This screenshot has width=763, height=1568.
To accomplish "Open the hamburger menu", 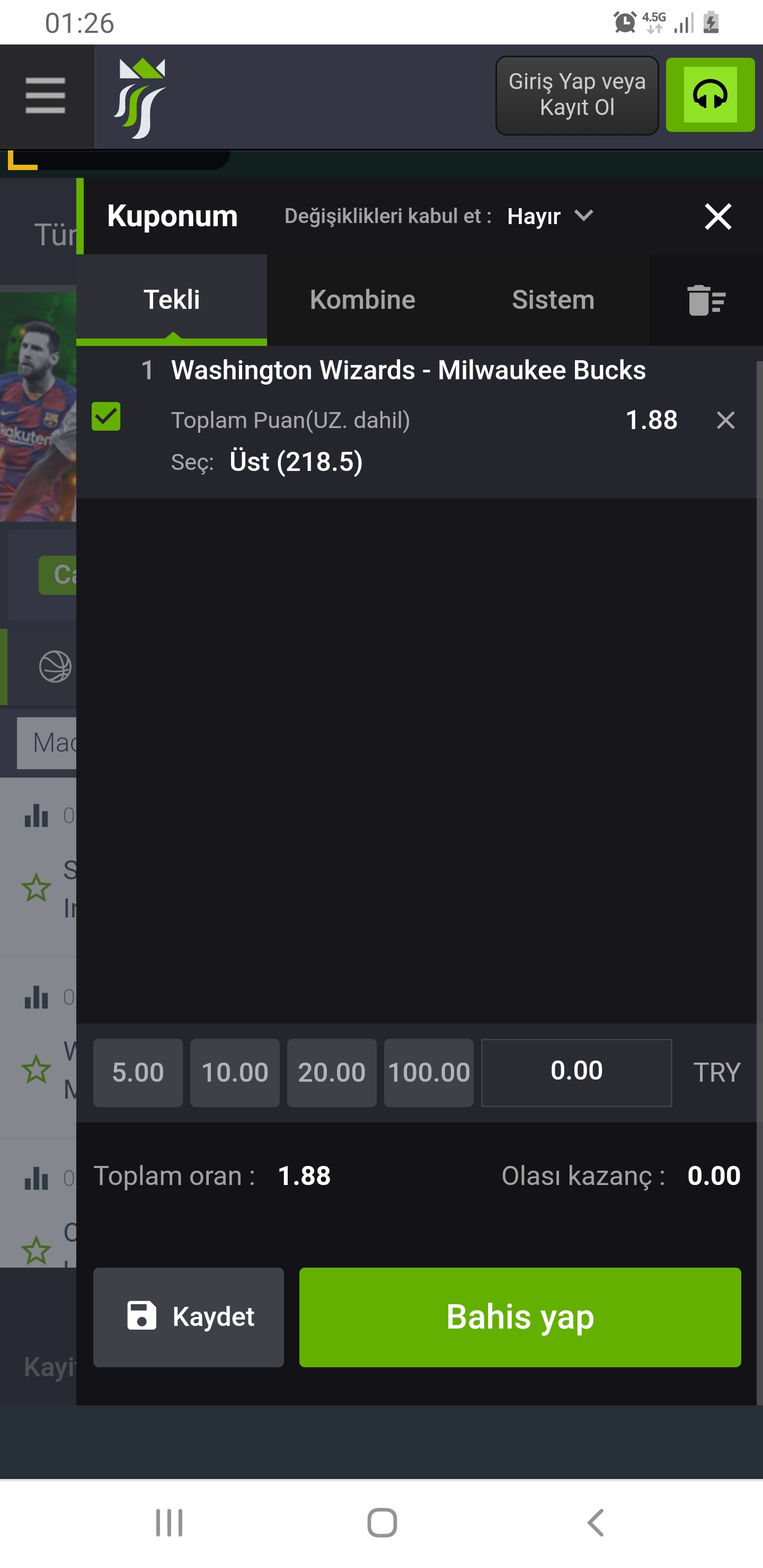I will click(46, 95).
